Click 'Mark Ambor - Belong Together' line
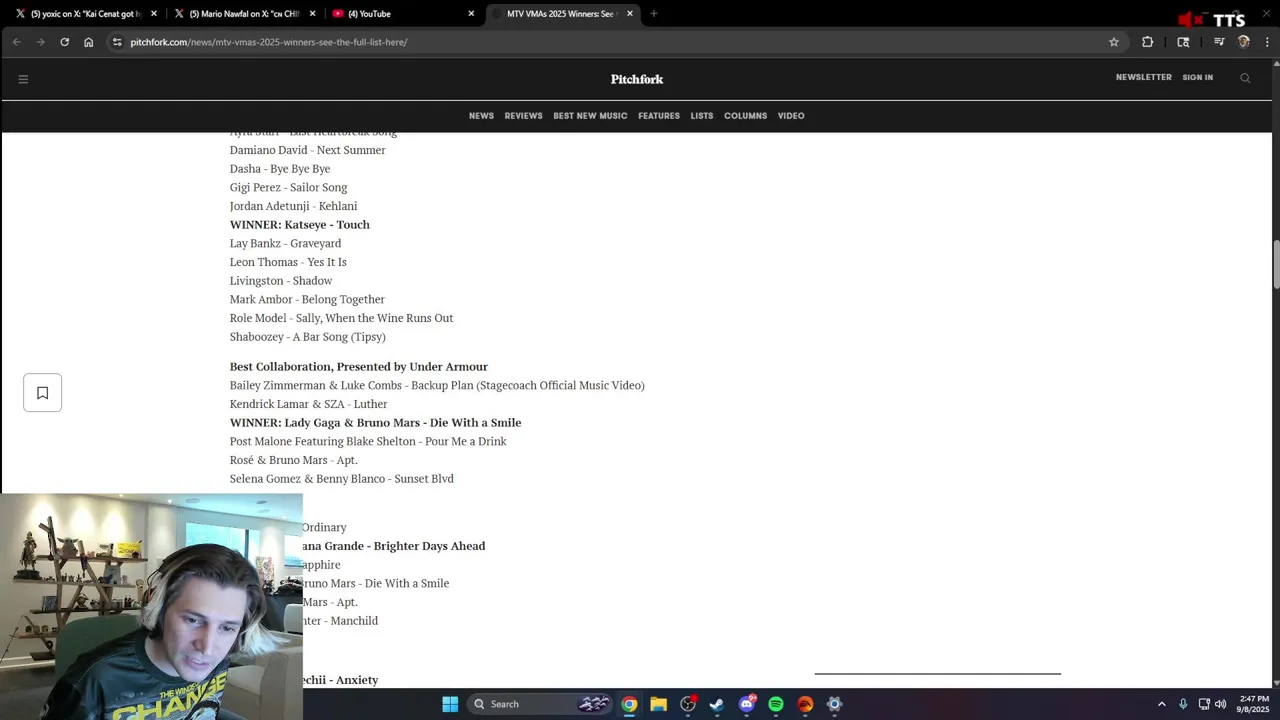 (x=307, y=300)
